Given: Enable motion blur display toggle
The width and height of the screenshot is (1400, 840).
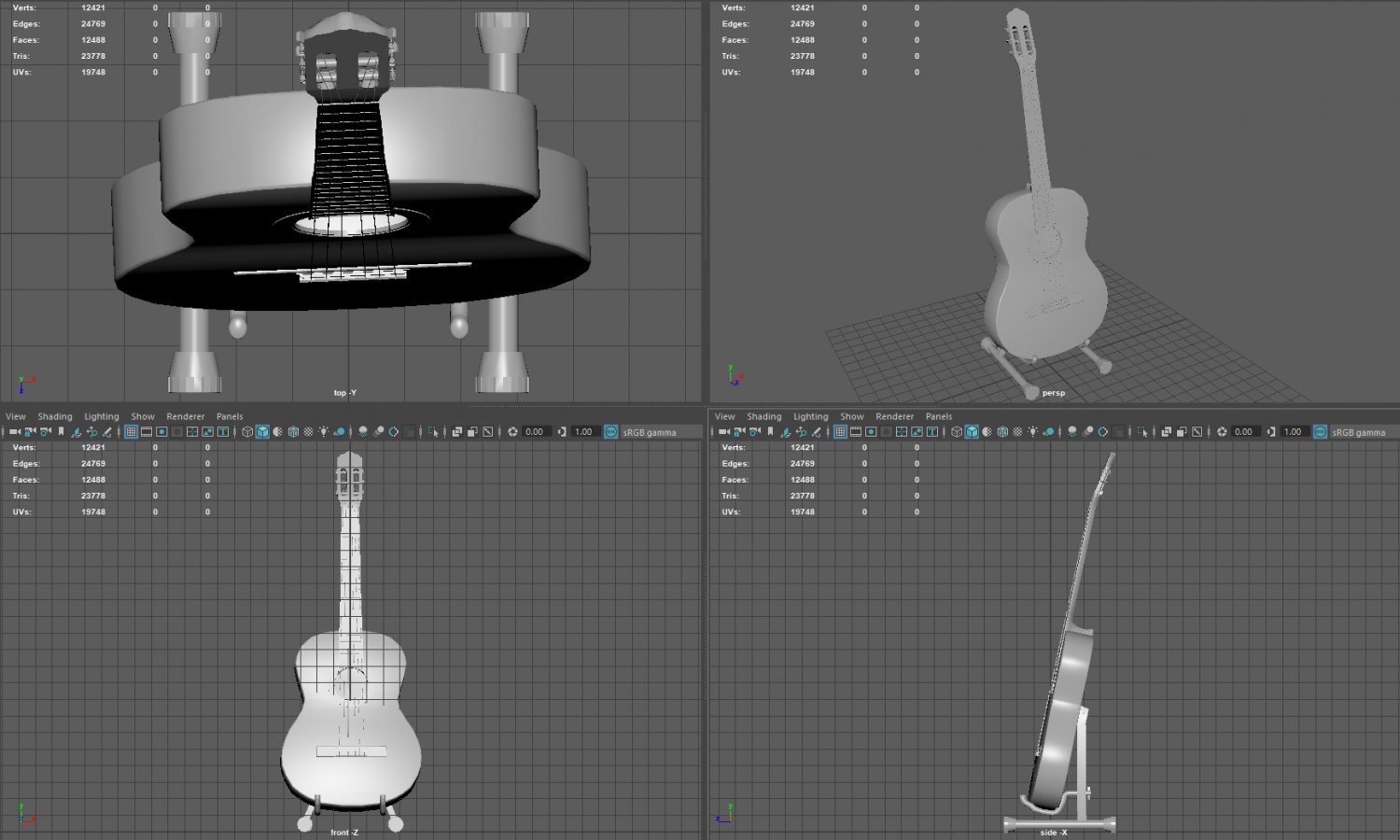Looking at the screenshot, I should (x=380, y=431).
